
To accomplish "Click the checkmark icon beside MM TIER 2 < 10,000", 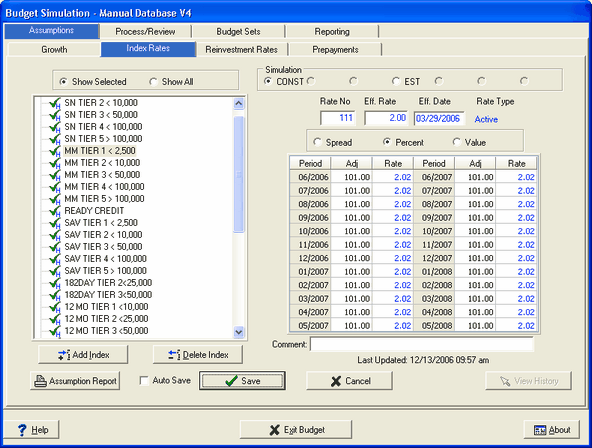I will (x=55, y=163).
